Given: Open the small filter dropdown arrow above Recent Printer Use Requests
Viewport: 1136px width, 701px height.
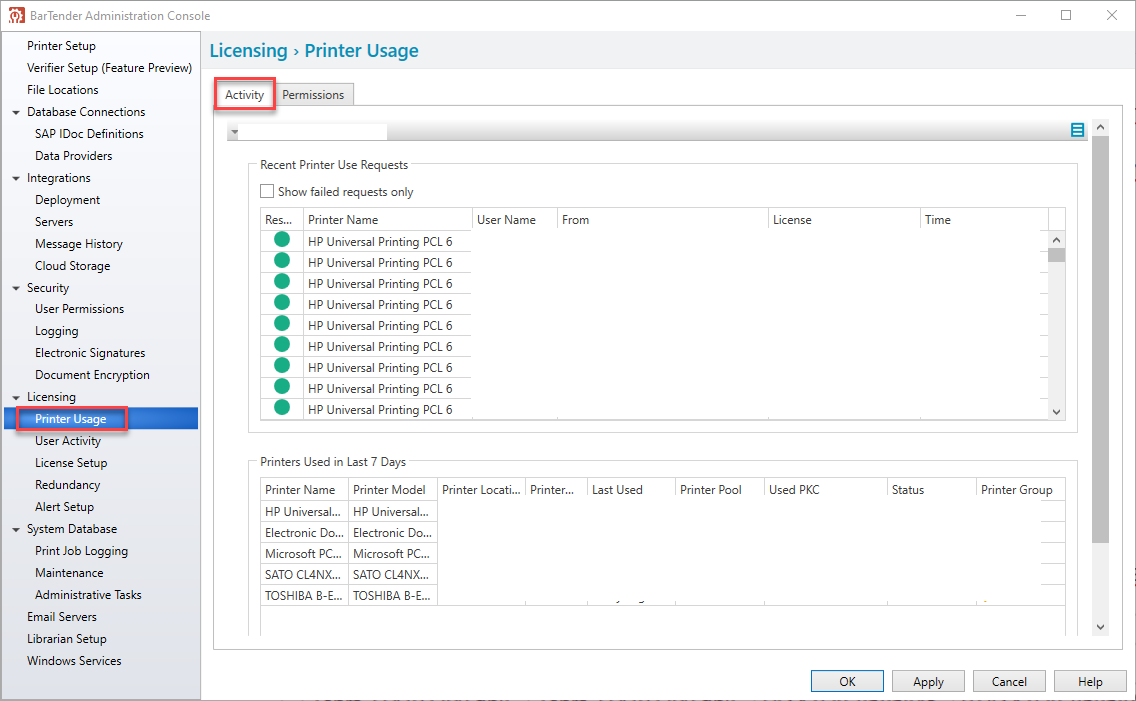Looking at the screenshot, I should pyautogui.click(x=234, y=132).
